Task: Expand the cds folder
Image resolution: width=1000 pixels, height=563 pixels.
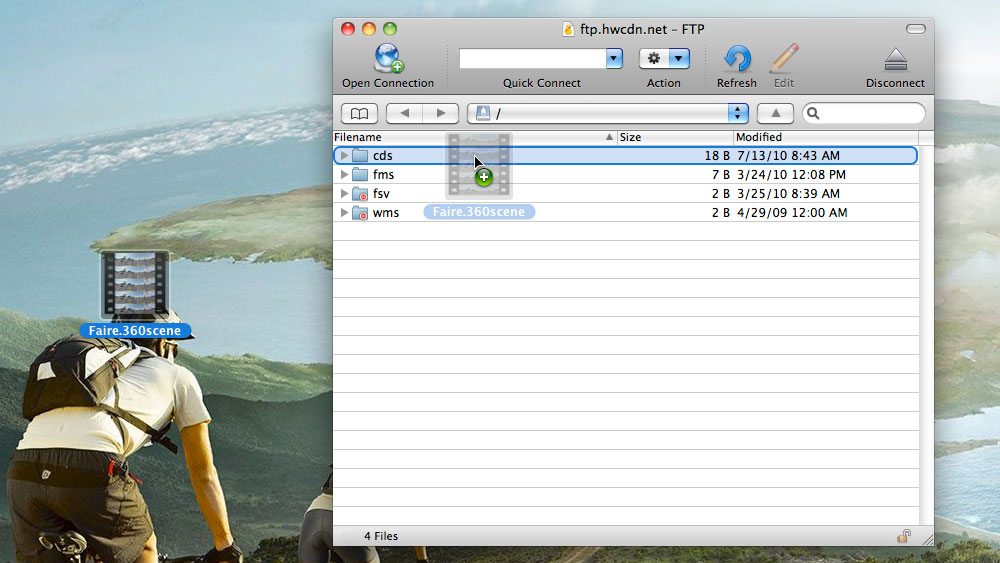Action: (344, 156)
